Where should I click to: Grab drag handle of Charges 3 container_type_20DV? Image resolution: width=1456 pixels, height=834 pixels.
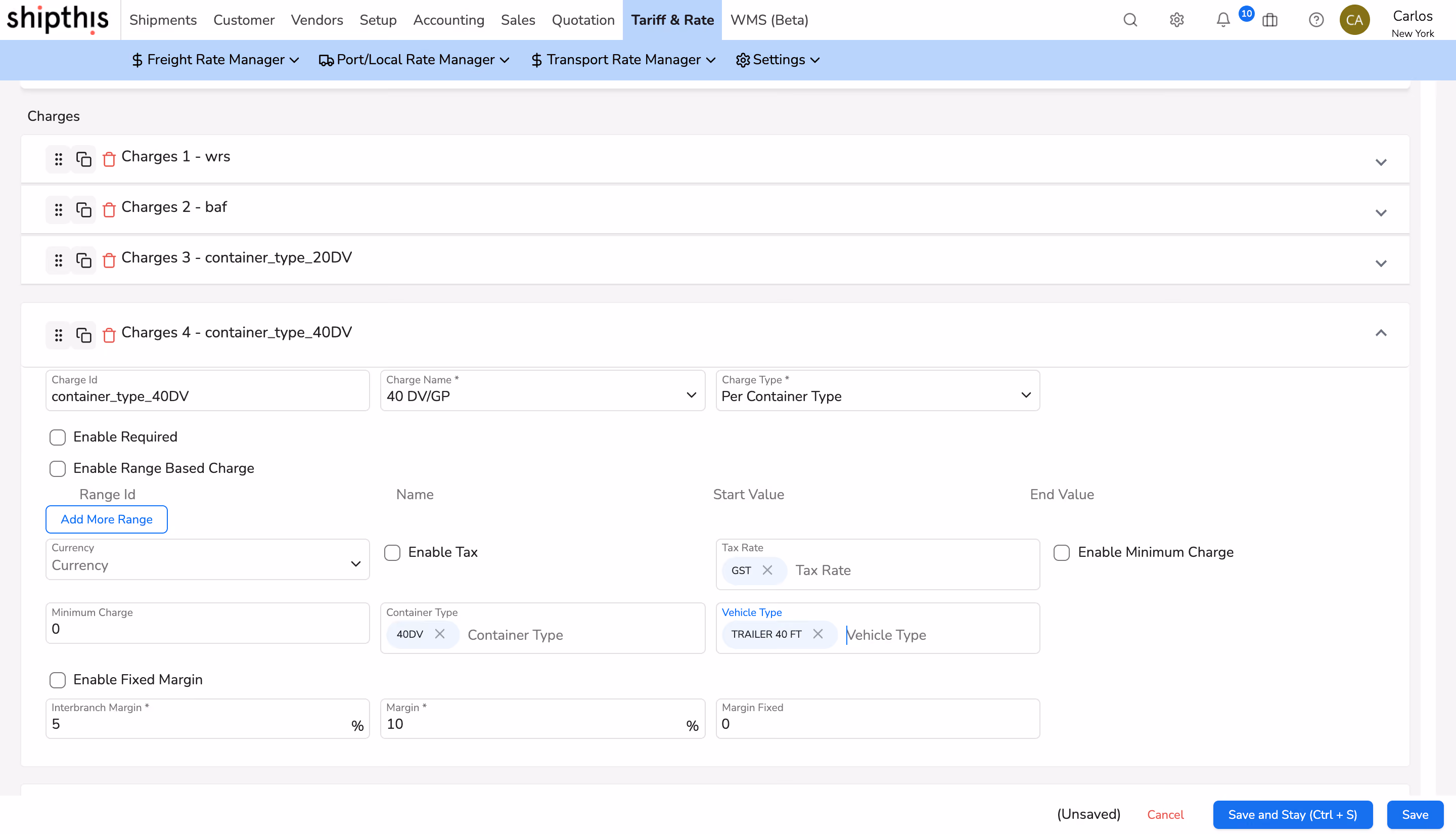coord(59,260)
